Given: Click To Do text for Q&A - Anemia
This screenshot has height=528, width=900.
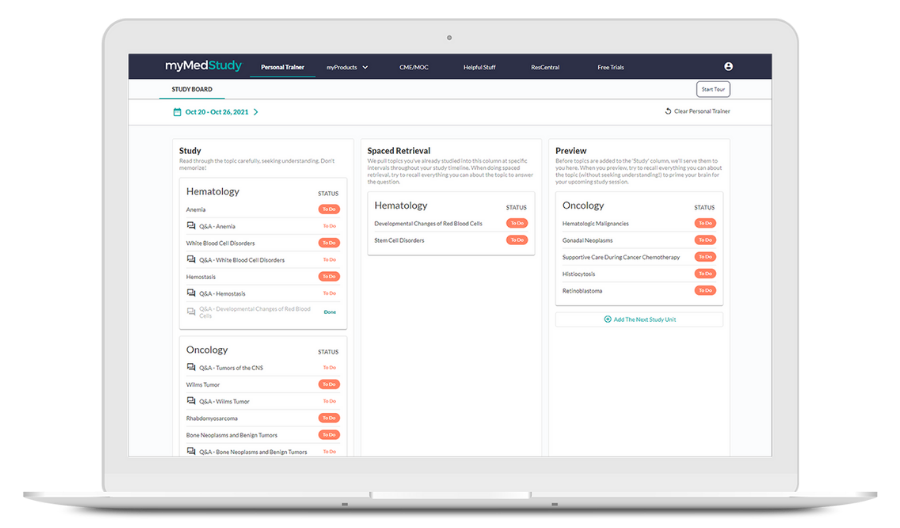Looking at the screenshot, I should tap(329, 226).
